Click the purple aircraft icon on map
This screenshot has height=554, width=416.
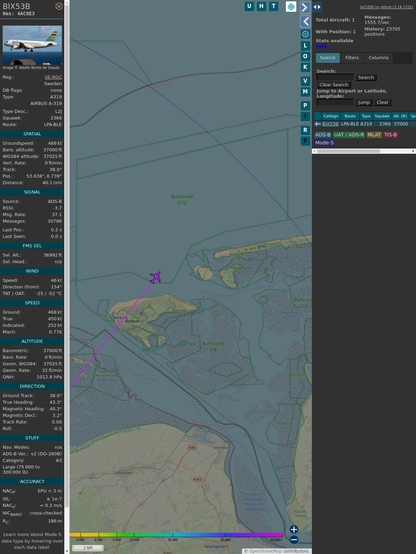tap(156, 277)
